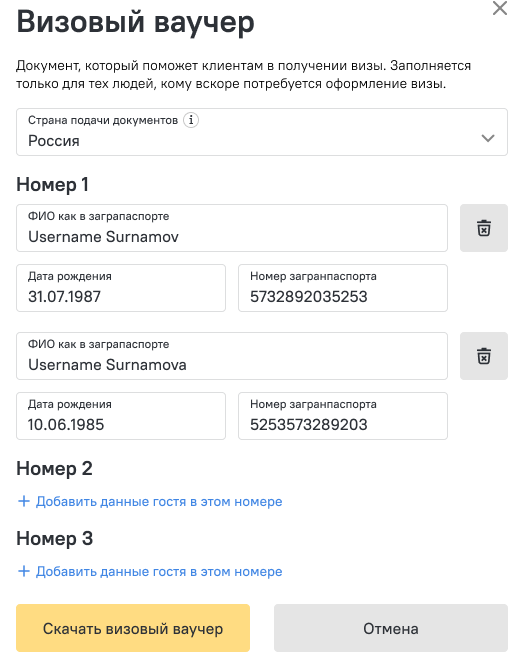
Task: Add guest data link for Номер 2
Action: pyautogui.click(x=159, y=501)
